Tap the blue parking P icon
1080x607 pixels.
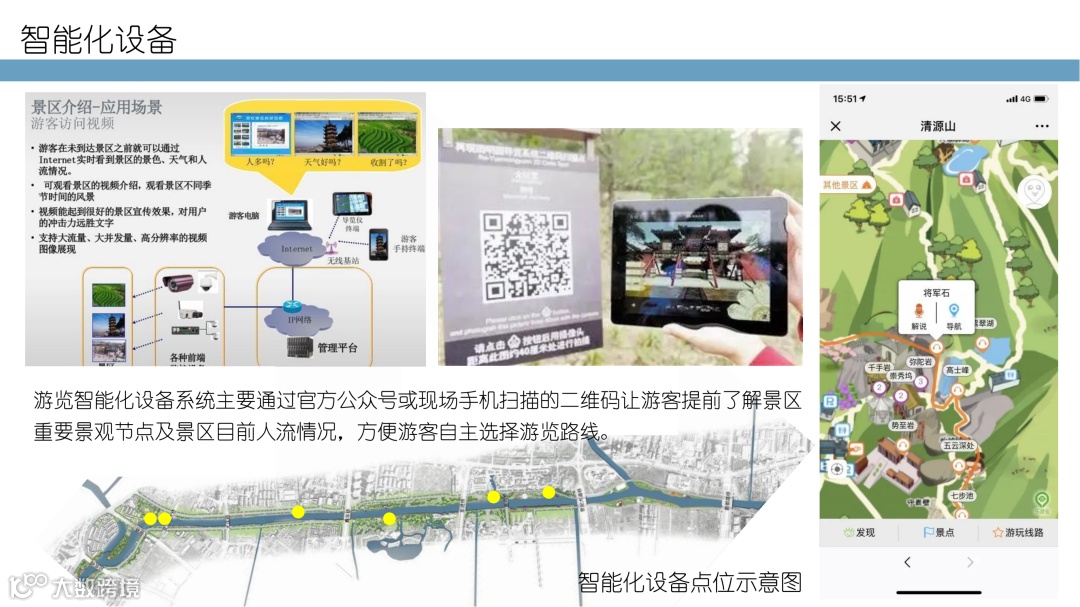tap(830, 401)
